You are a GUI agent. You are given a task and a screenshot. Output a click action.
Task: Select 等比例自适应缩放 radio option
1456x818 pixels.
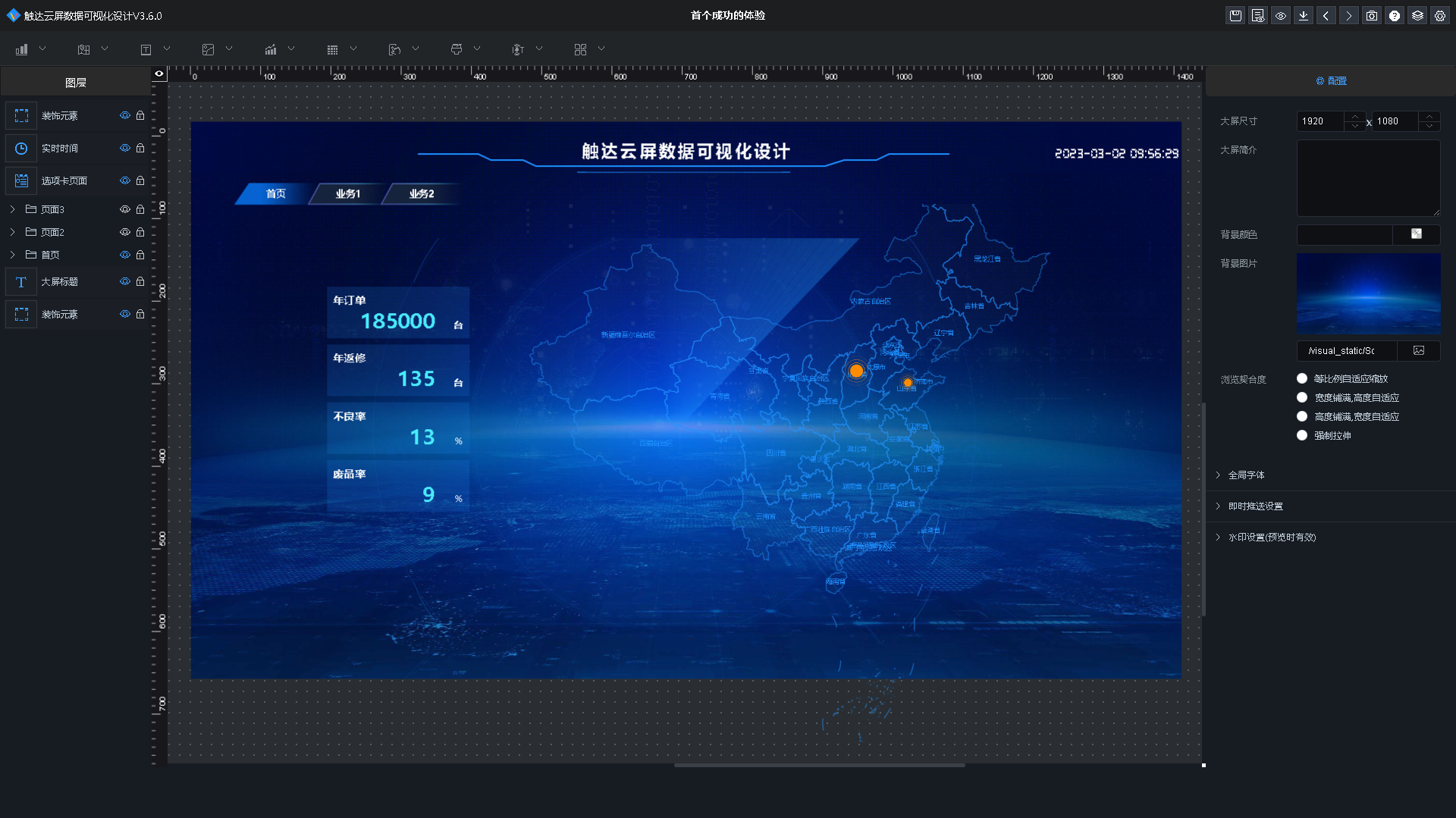tap(1302, 378)
